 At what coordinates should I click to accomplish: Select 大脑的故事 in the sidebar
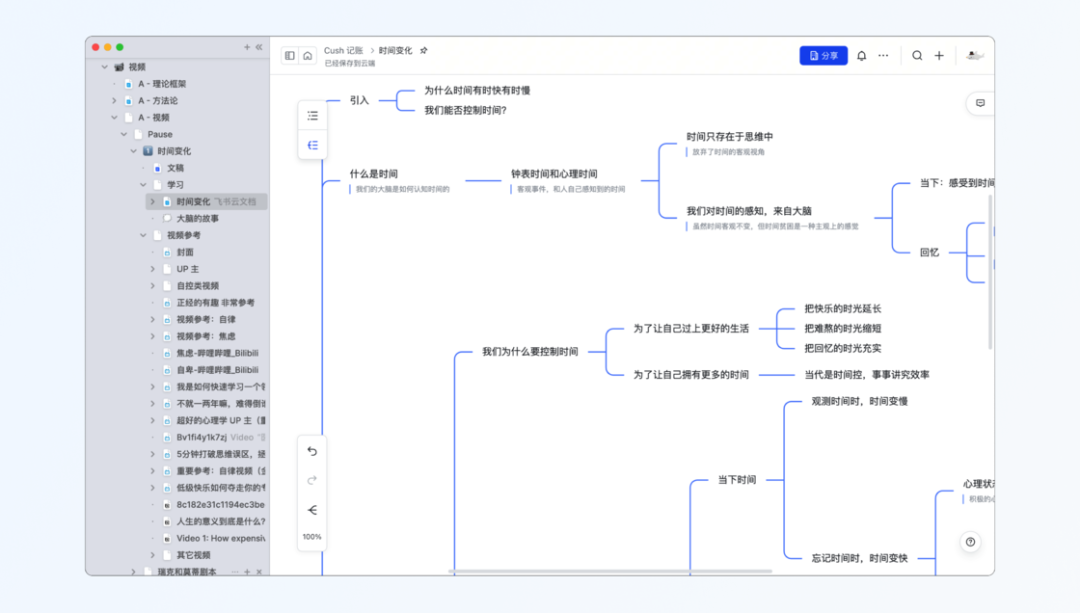(x=198, y=218)
